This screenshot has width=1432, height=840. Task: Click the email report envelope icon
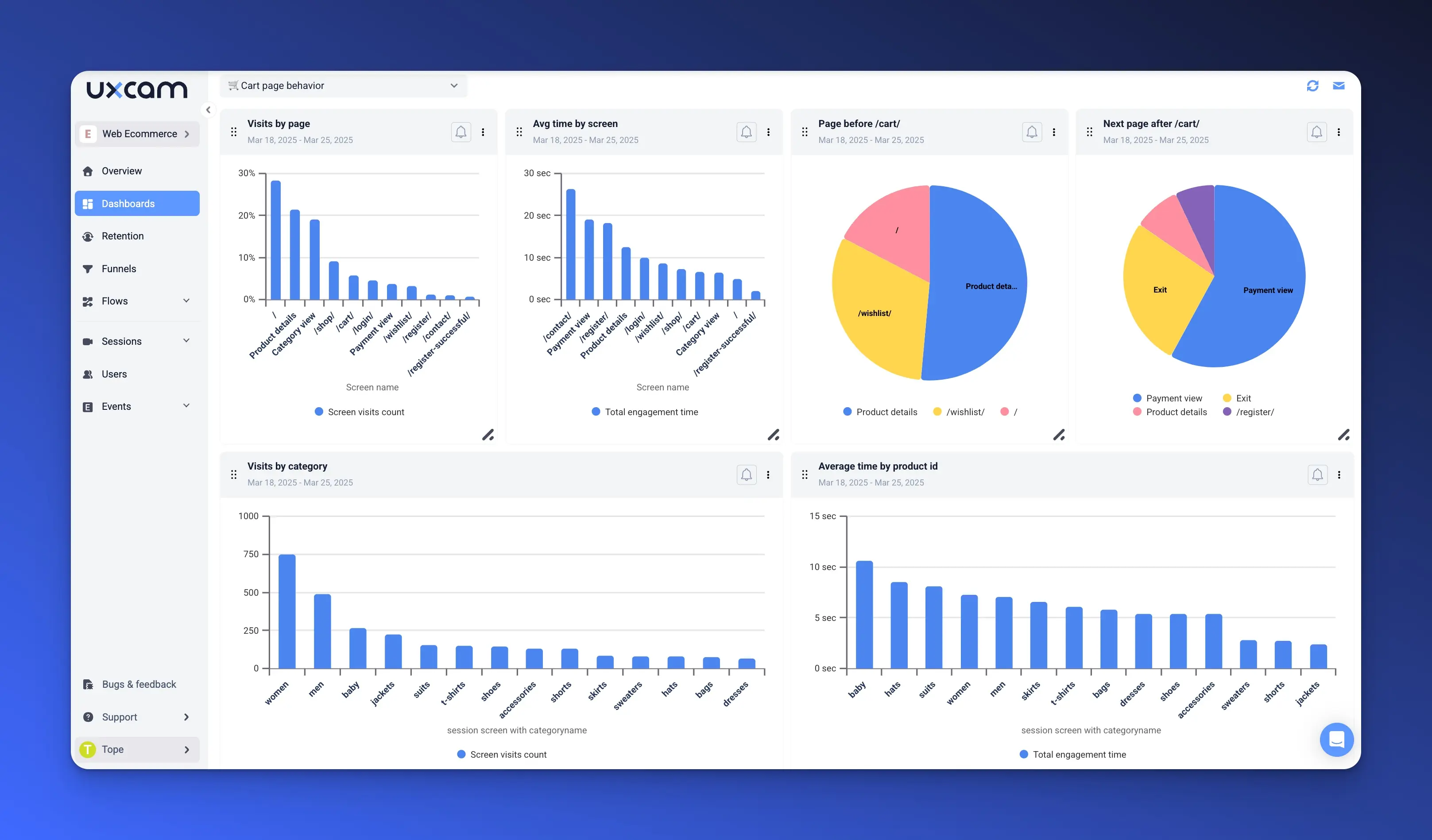click(x=1338, y=86)
